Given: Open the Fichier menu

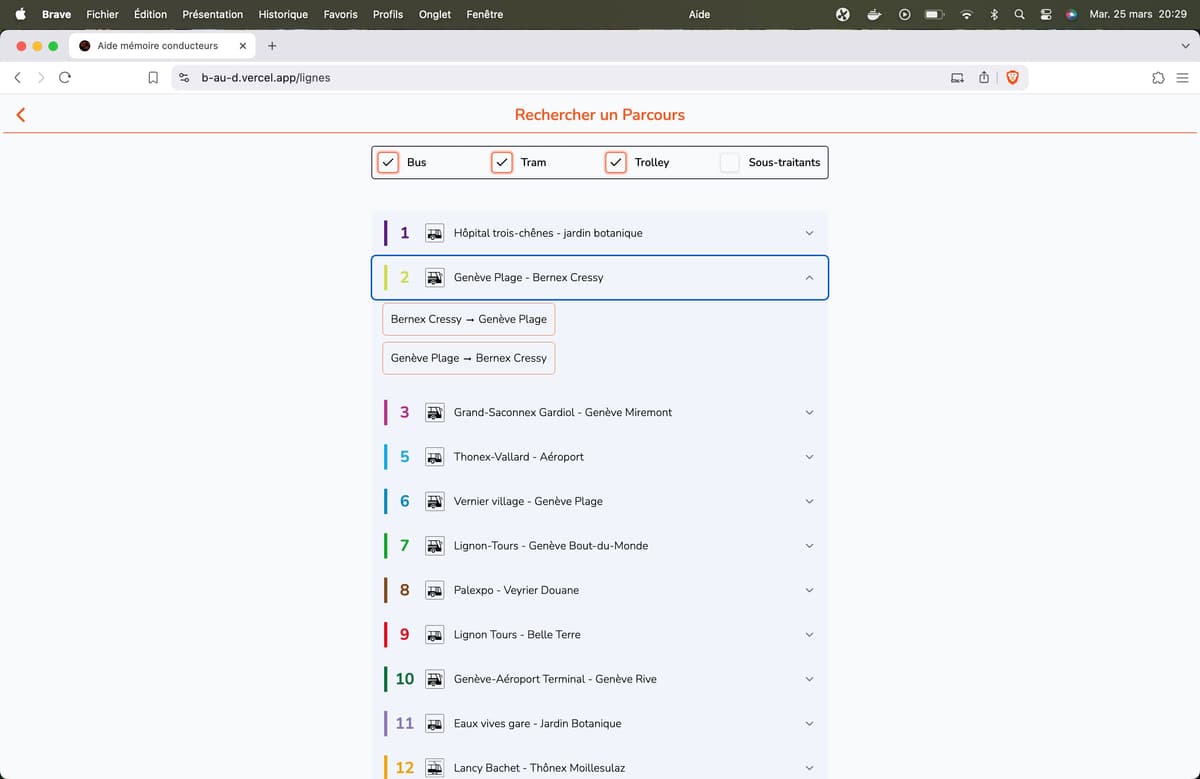Looking at the screenshot, I should (102, 14).
